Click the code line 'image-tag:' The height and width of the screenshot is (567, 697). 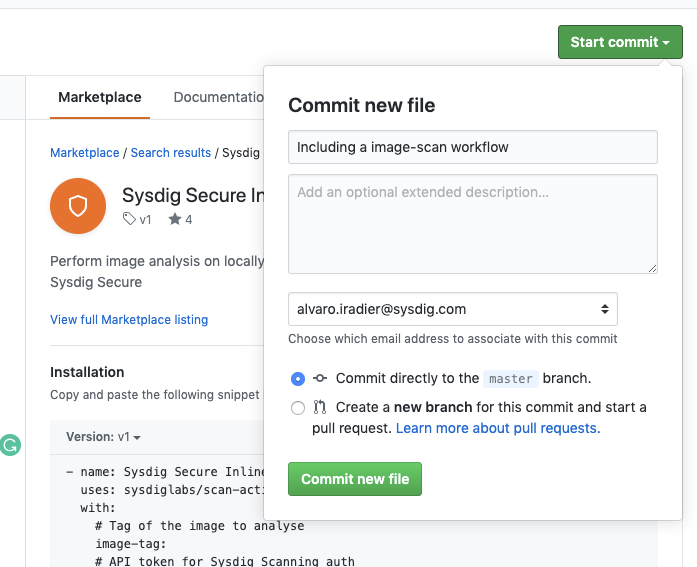point(131,544)
